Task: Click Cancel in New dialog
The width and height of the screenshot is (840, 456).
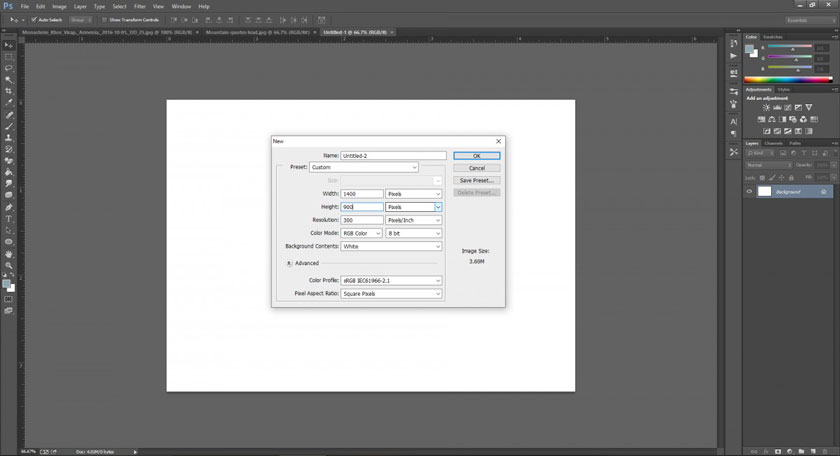Action: pyautogui.click(x=477, y=168)
